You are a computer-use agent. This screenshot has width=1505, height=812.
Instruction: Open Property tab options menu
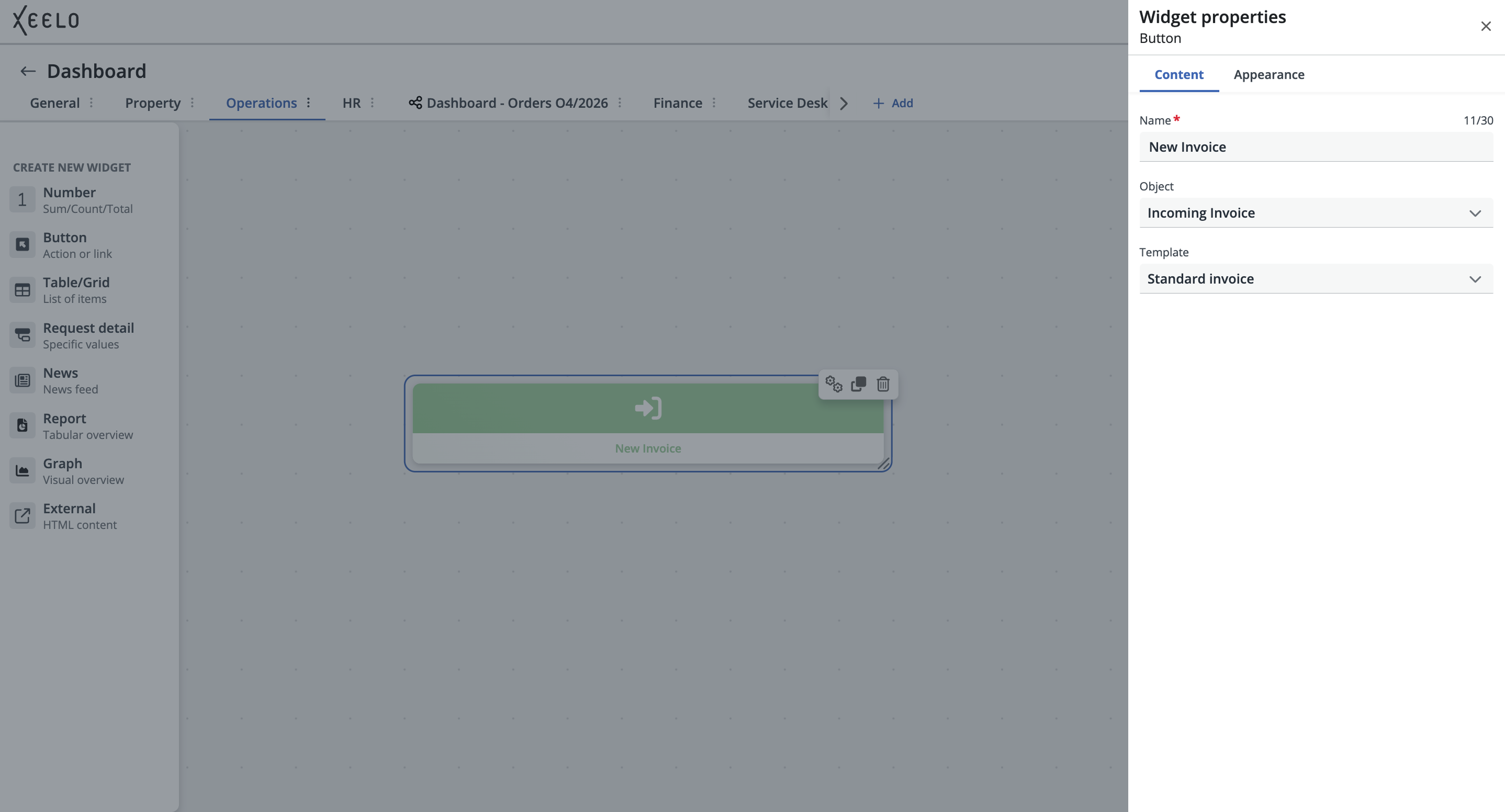[192, 103]
